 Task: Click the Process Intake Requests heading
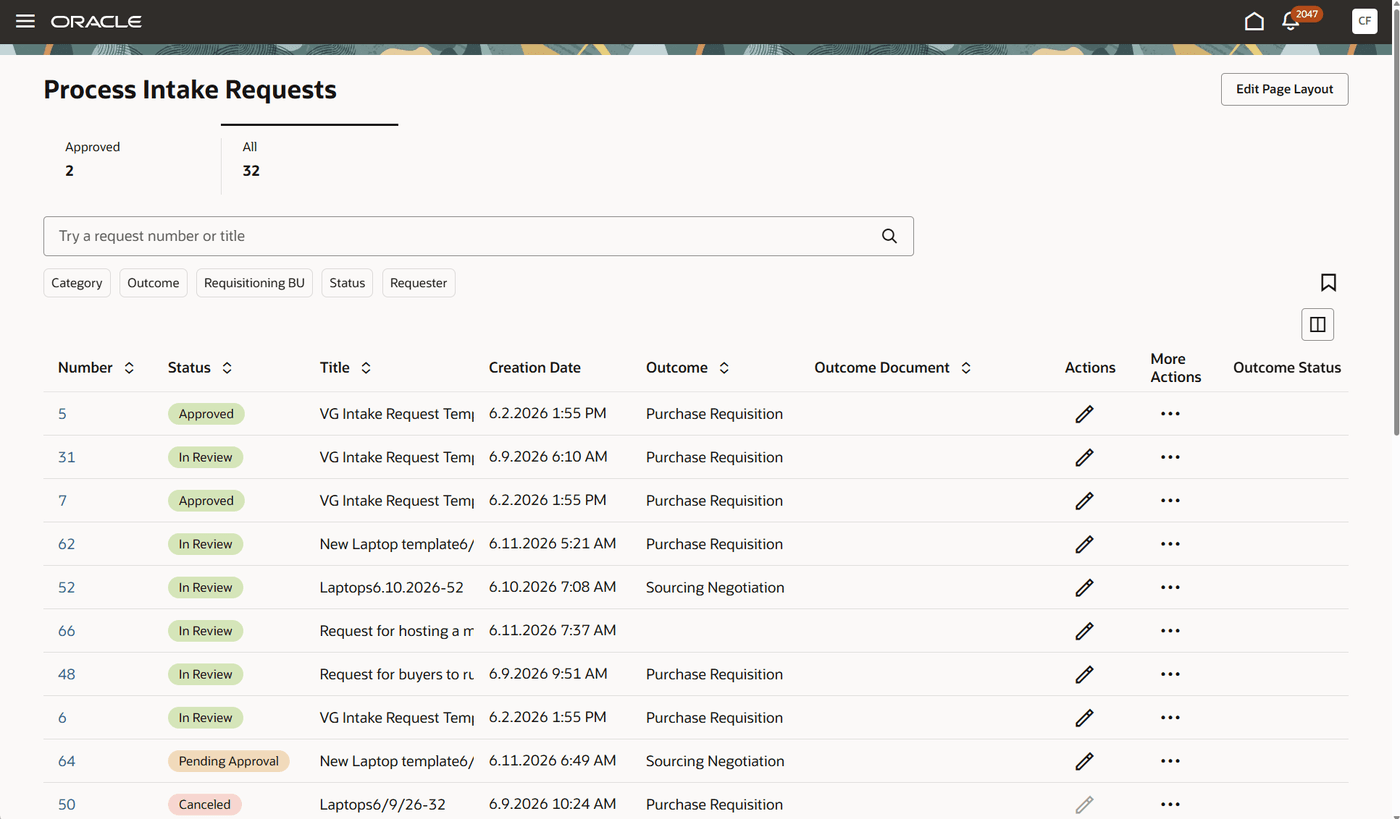click(190, 89)
